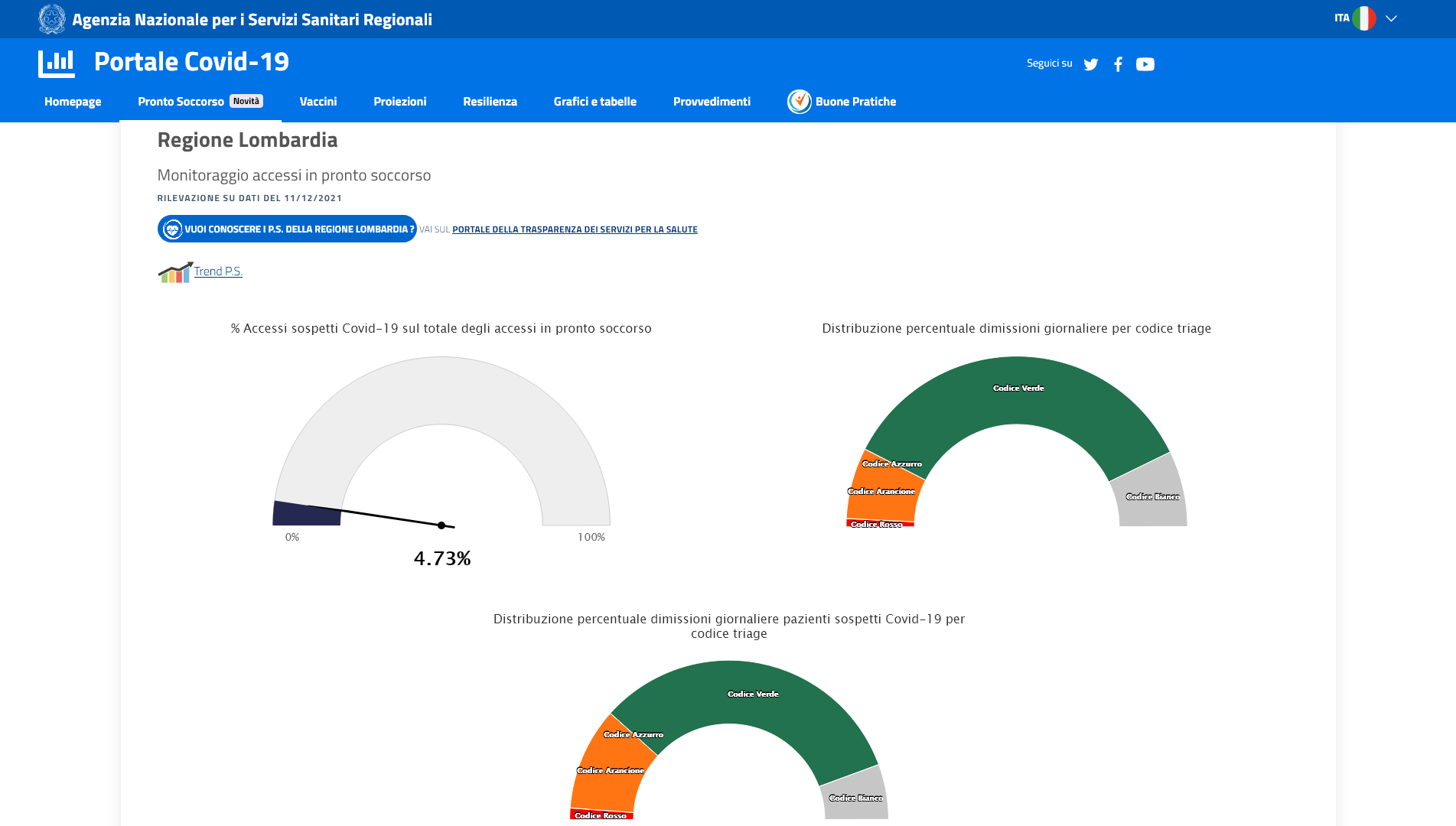Click Codice Arancione segment in top-right chart
Image resolution: width=1456 pixels, height=826 pixels.
[881, 492]
